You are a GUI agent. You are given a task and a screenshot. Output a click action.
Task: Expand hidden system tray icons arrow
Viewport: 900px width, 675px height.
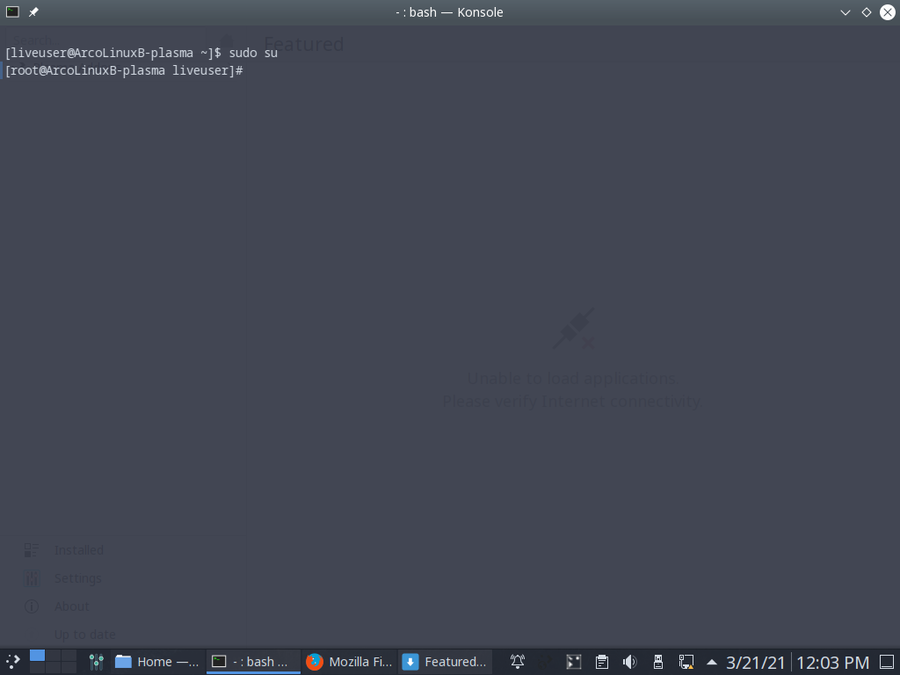pyautogui.click(x=712, y=662)
